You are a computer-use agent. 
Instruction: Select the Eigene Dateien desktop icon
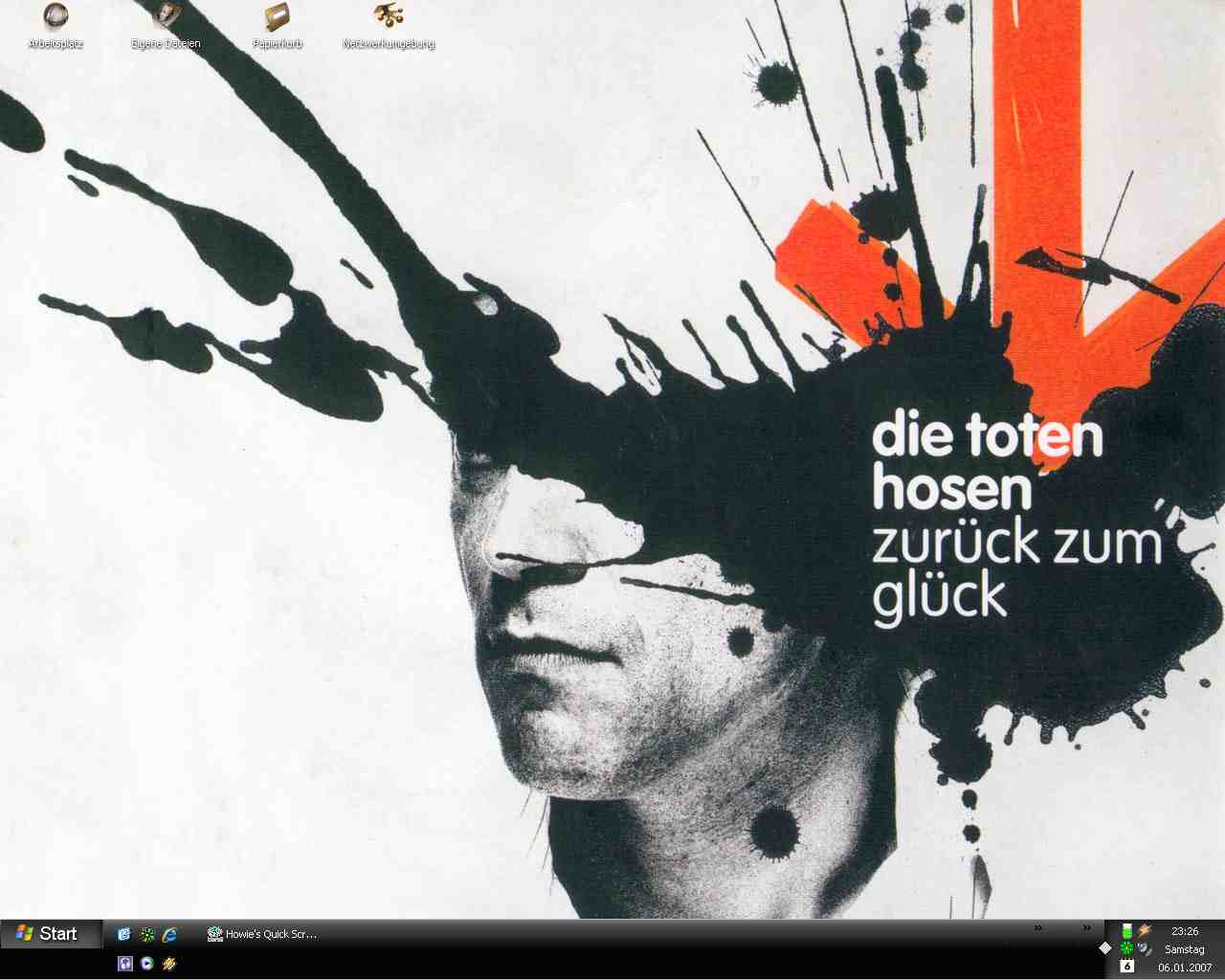[167, 26]
